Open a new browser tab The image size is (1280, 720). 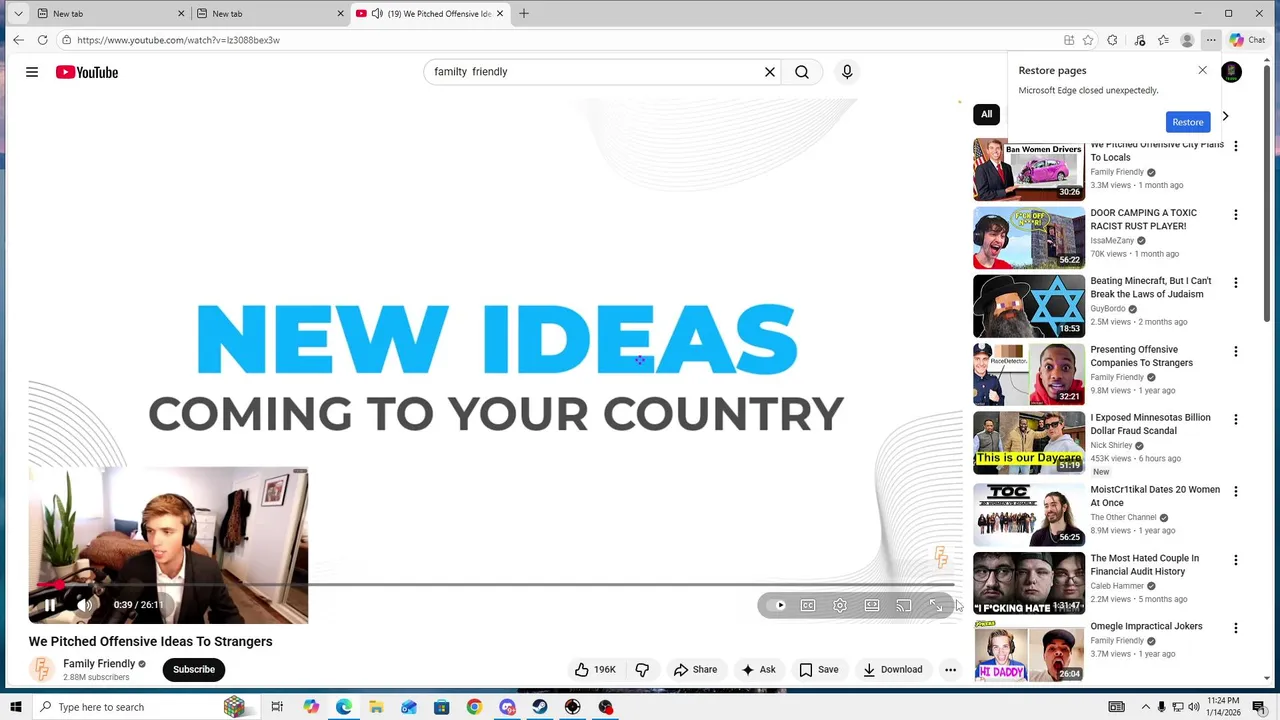524,13
